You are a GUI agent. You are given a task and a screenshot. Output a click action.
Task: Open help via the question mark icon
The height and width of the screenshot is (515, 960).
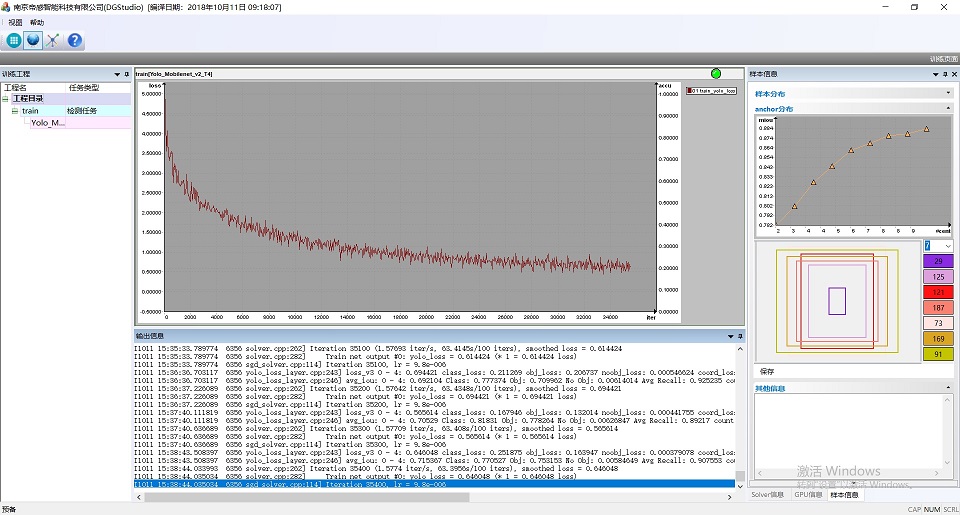(x=74, y=40)
